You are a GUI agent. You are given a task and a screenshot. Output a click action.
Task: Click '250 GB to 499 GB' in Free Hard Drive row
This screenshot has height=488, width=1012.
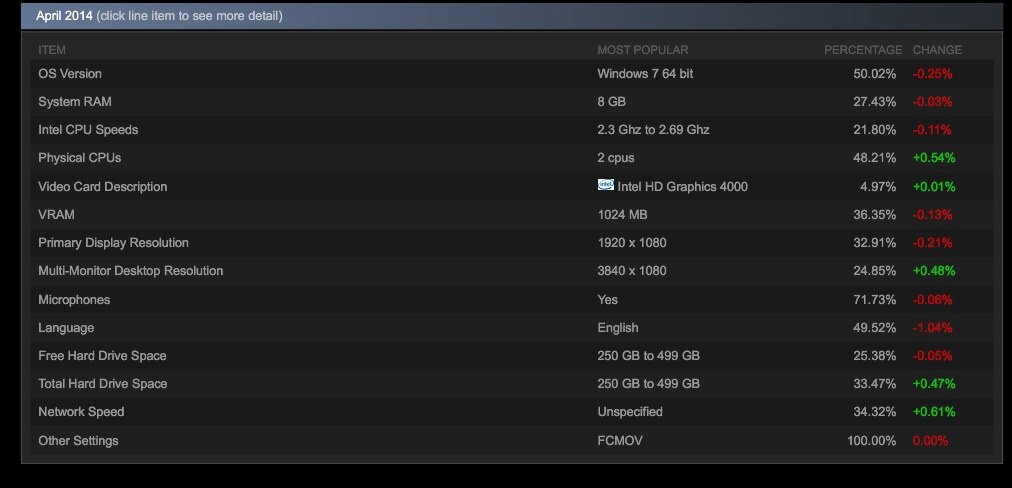tap(649, 356)
